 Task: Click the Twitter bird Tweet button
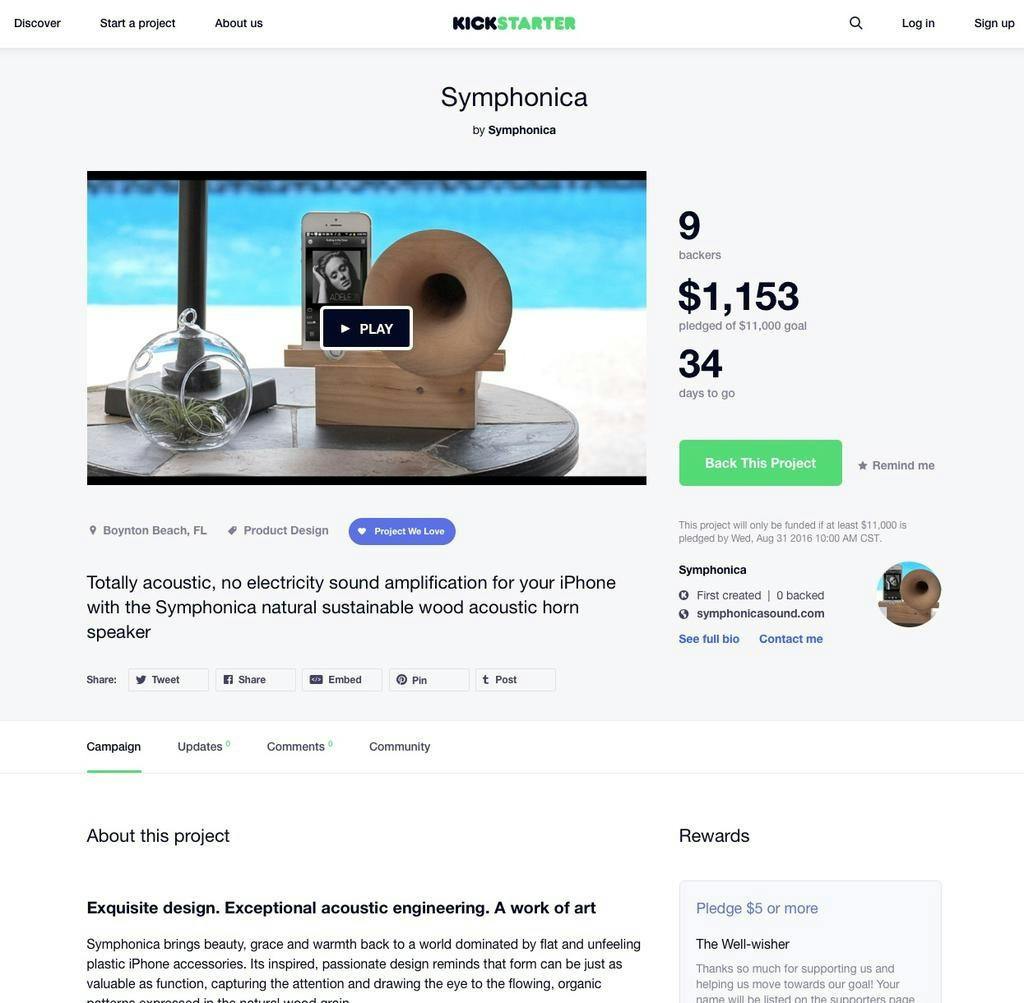tap(168, 680)
